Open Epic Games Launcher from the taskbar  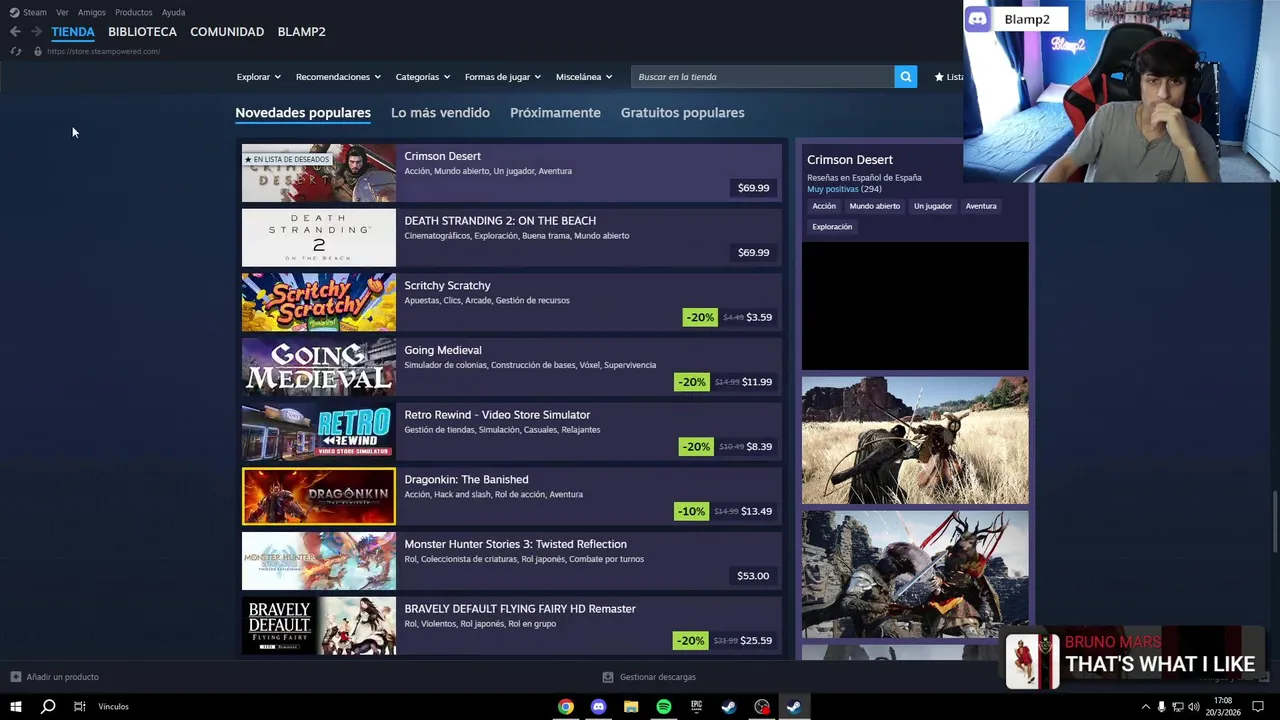[x=696, y=706]
